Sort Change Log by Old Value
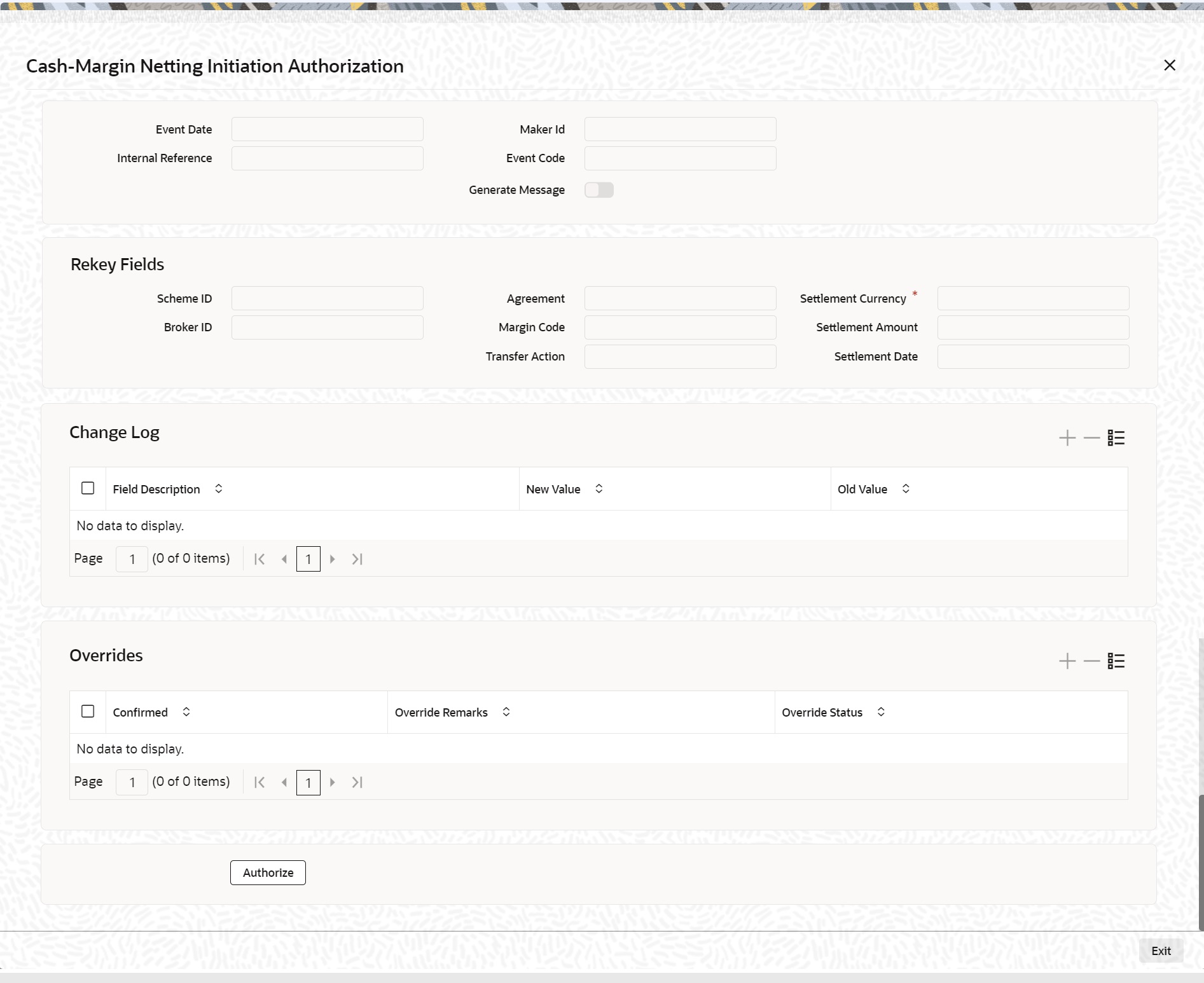This screenshot has height=983, width=1204. point(906,489)
